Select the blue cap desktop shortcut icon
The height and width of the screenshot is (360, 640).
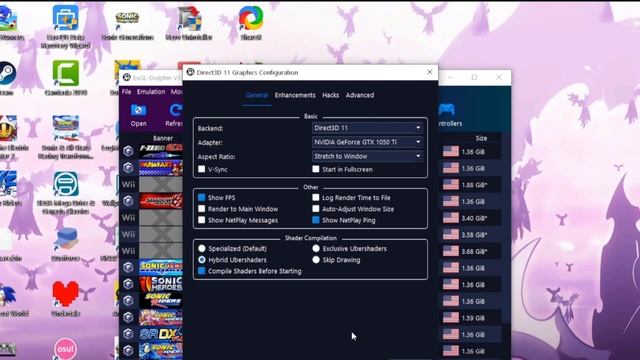[65, 239]
